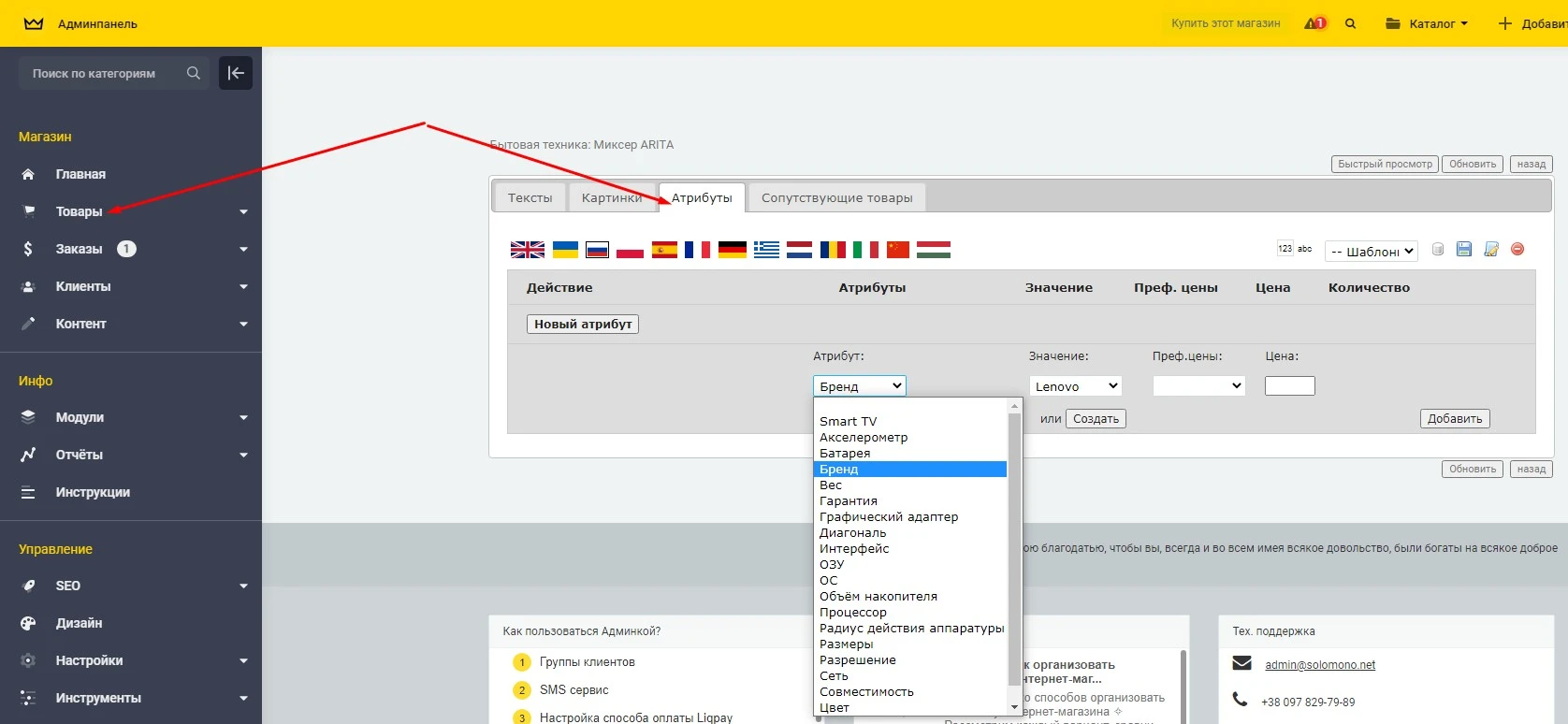Click the crown logo in header
The width and height of the screenshot is (1568, 724).
click(x=34, y=23)
